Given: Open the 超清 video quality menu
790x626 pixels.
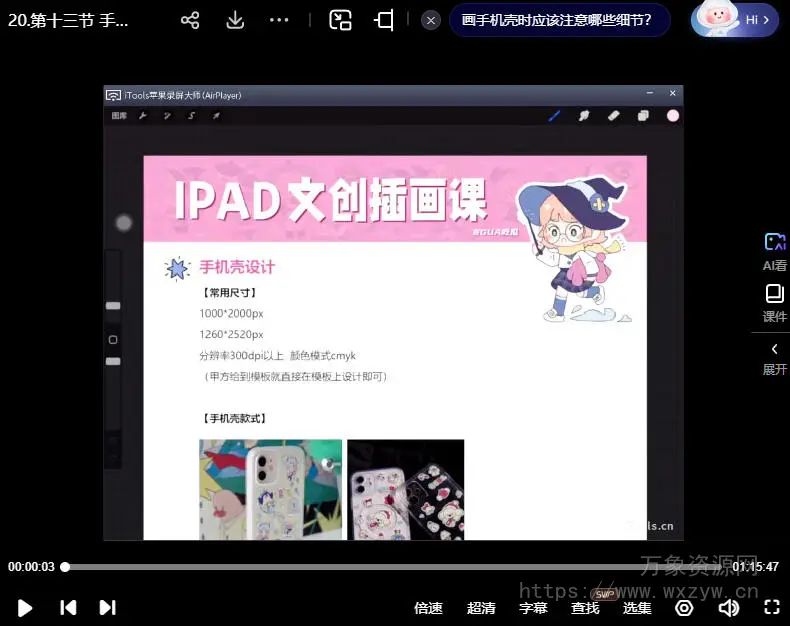Looking at the screenshot, I should [x=481, y=608].
